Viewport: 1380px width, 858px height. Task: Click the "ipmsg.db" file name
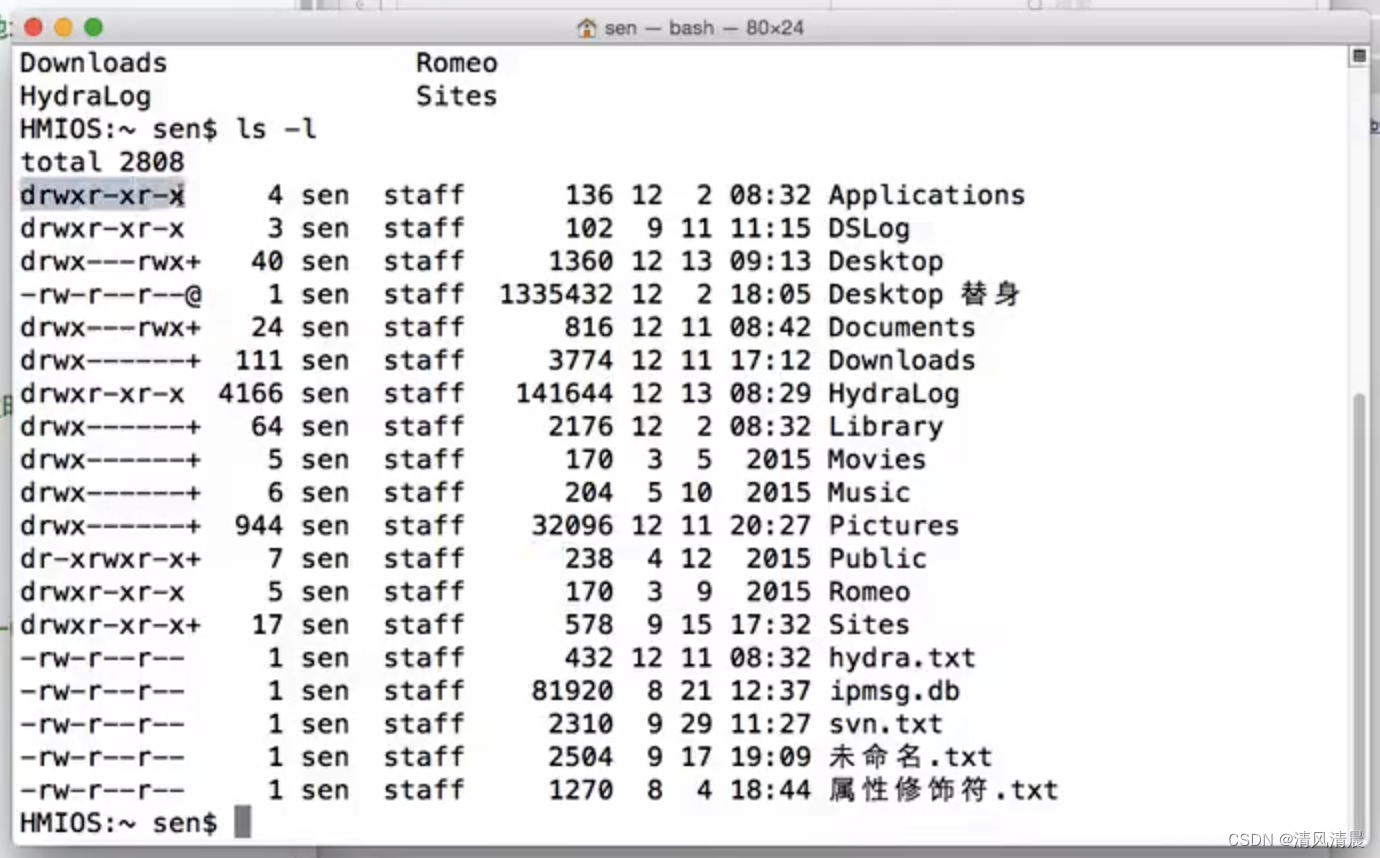pos(893,690)
